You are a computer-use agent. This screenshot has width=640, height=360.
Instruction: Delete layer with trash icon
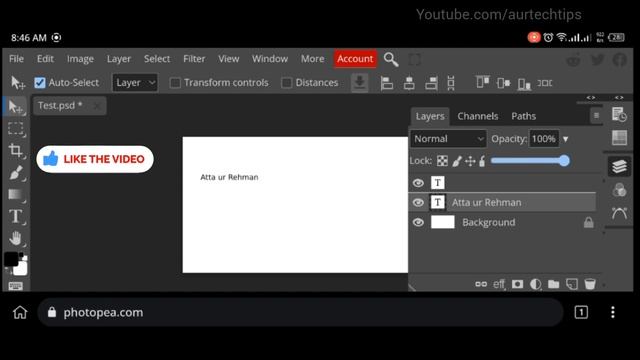pyautogui.click(x=590, y=284)
